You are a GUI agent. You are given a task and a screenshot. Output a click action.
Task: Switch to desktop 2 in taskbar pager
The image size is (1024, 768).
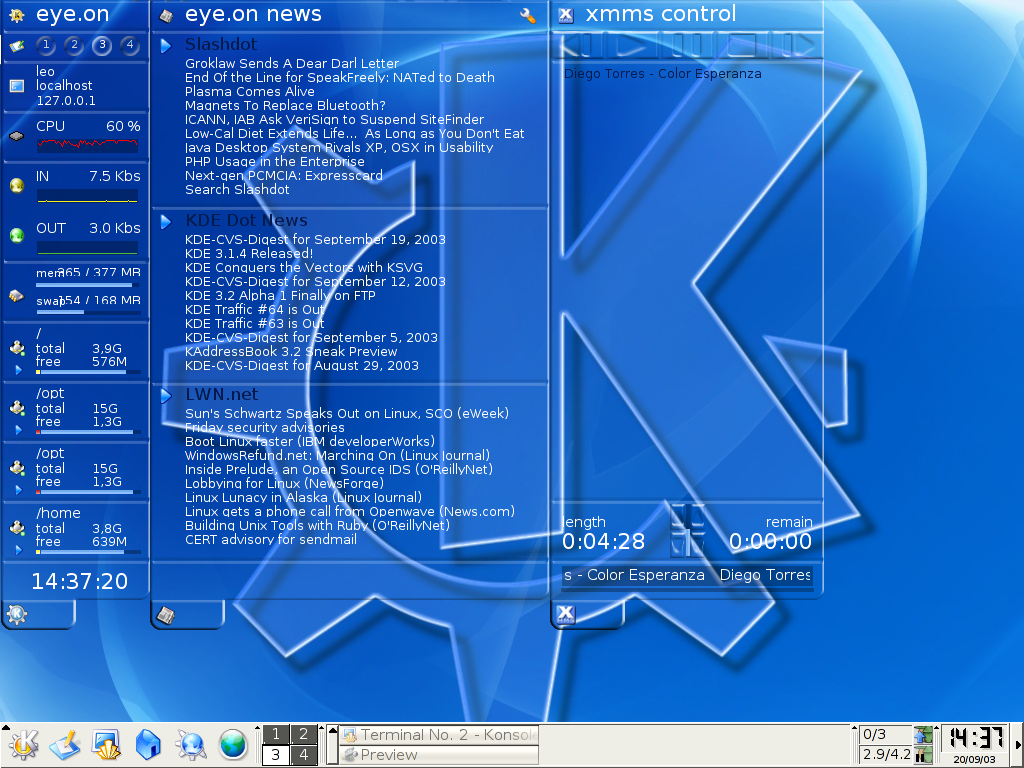pyautogui.click(x=304, y=734)
